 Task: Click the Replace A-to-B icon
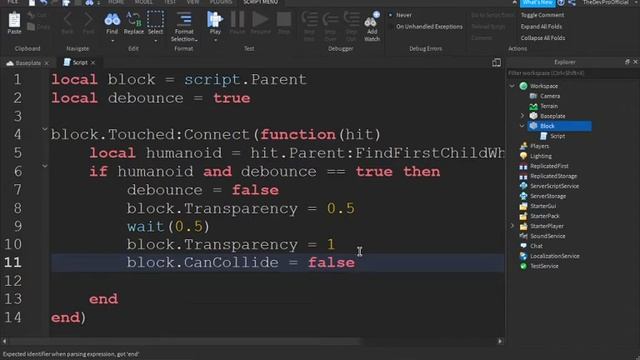point(133,19)
